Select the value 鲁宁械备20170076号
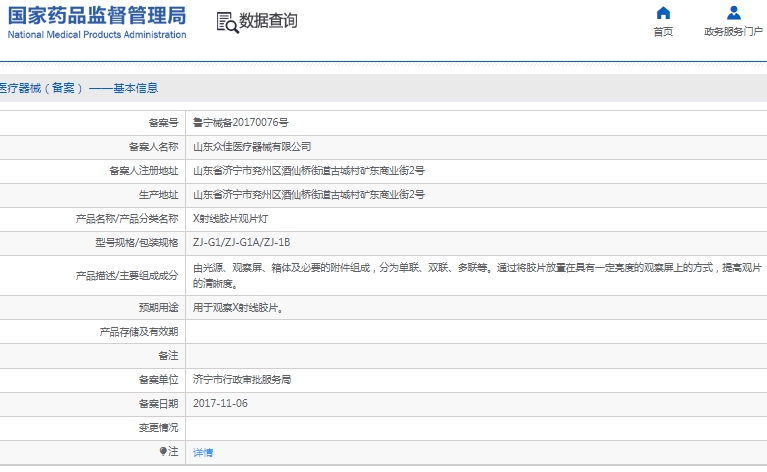The height and width of the screenshot is (472, 767). [241, 122]
